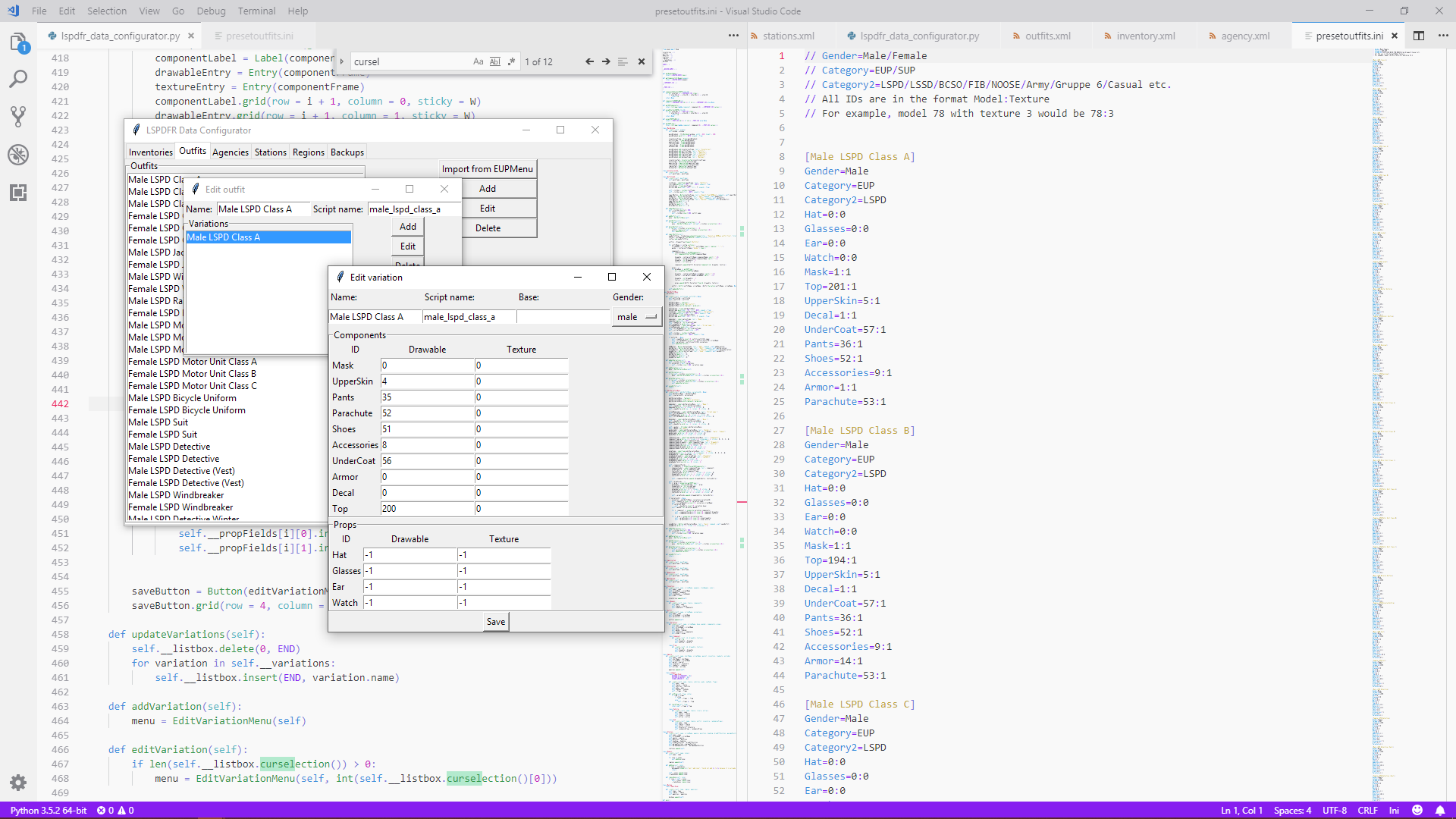
Task: Open the Gender male dropdown
Action: [x=636, y=317]
